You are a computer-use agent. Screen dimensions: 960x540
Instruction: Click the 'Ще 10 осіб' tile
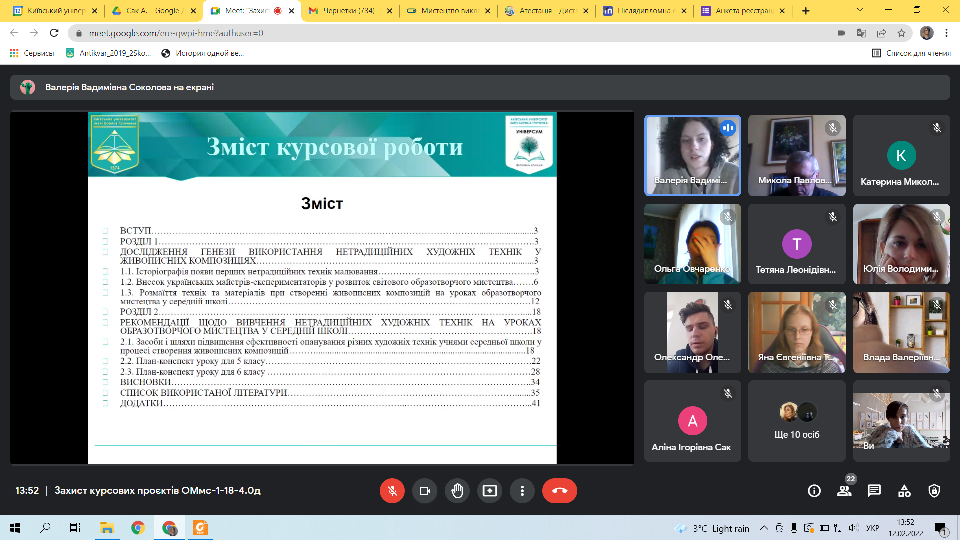tap(797, 420)
